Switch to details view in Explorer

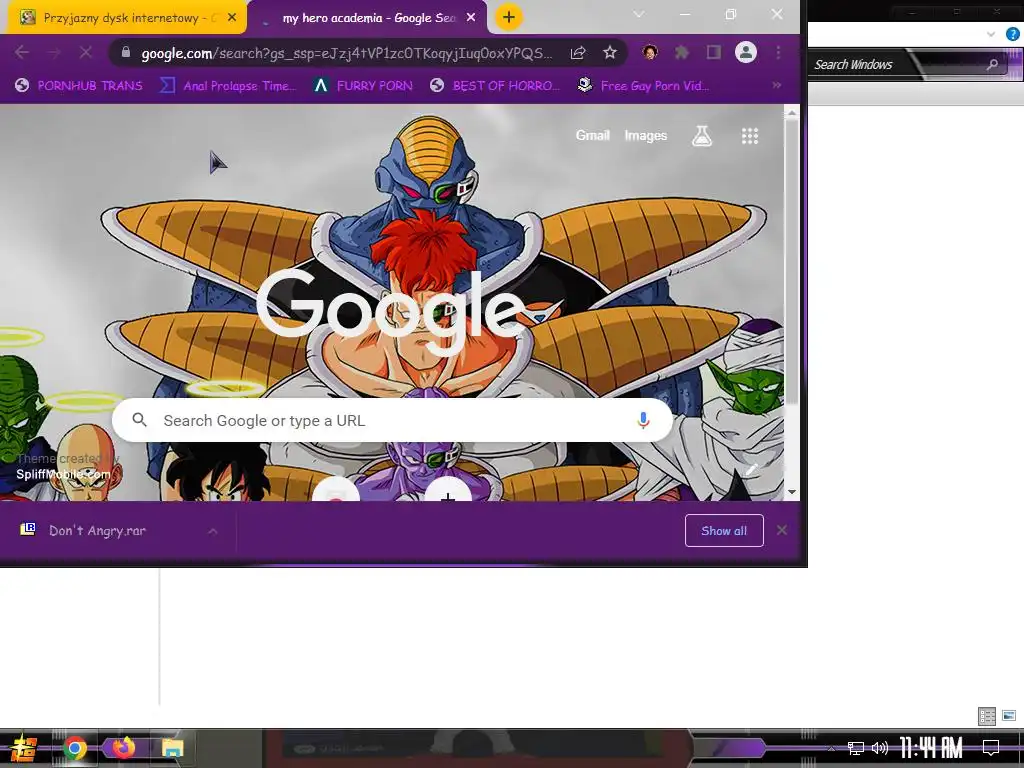(x=987, y=716)
